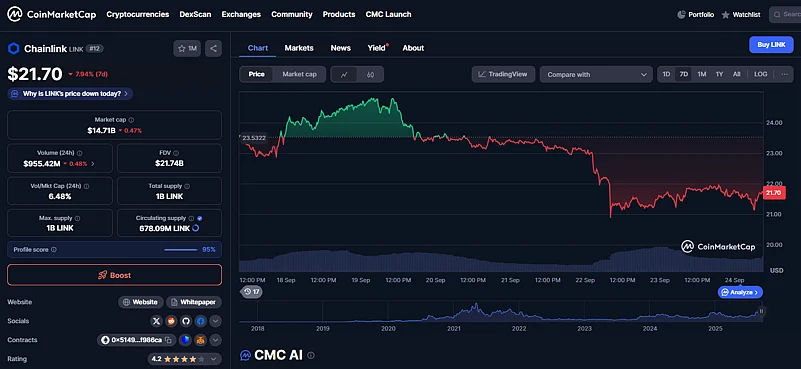Open the Exchanges menu
This screenshot has height=369, width=801.
(241, 14)
